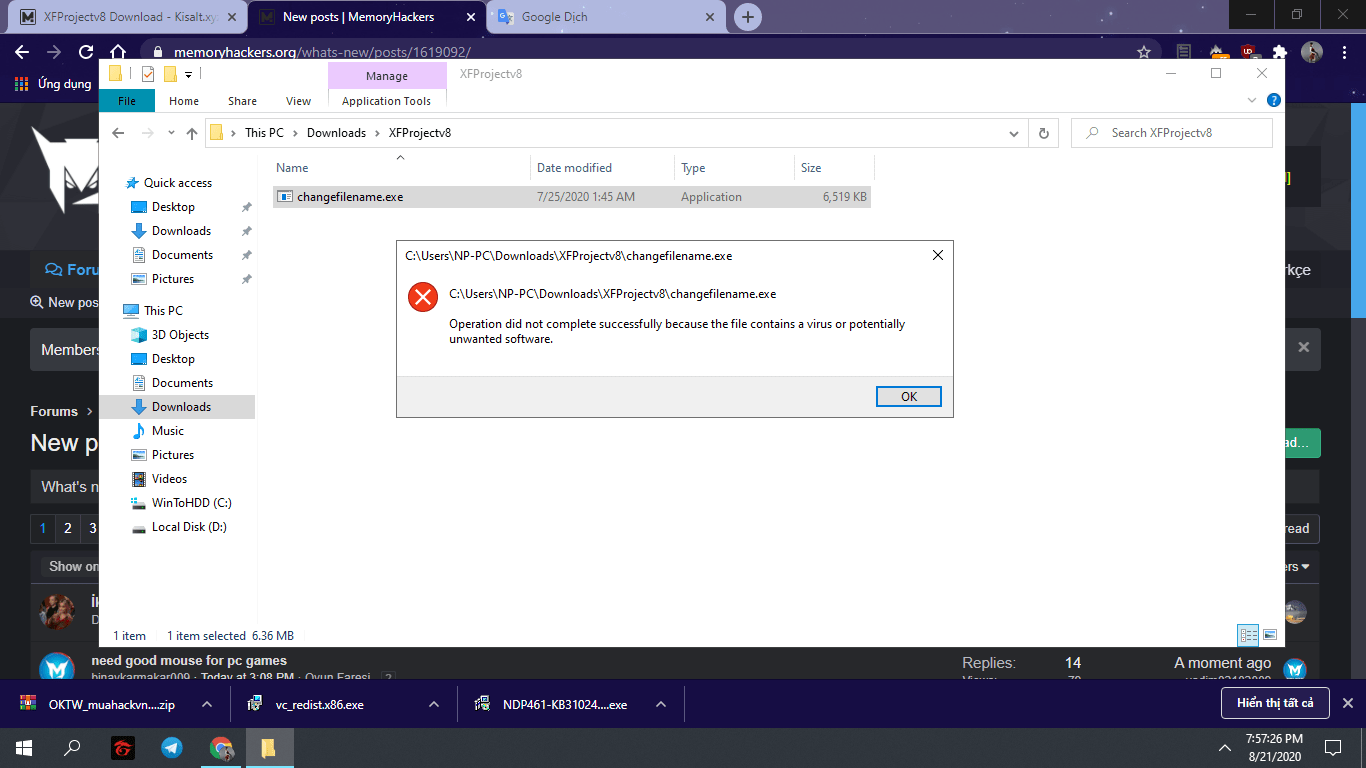Open 3D Objects folder
Screen dimensions: 1366x768
(180, 335)
